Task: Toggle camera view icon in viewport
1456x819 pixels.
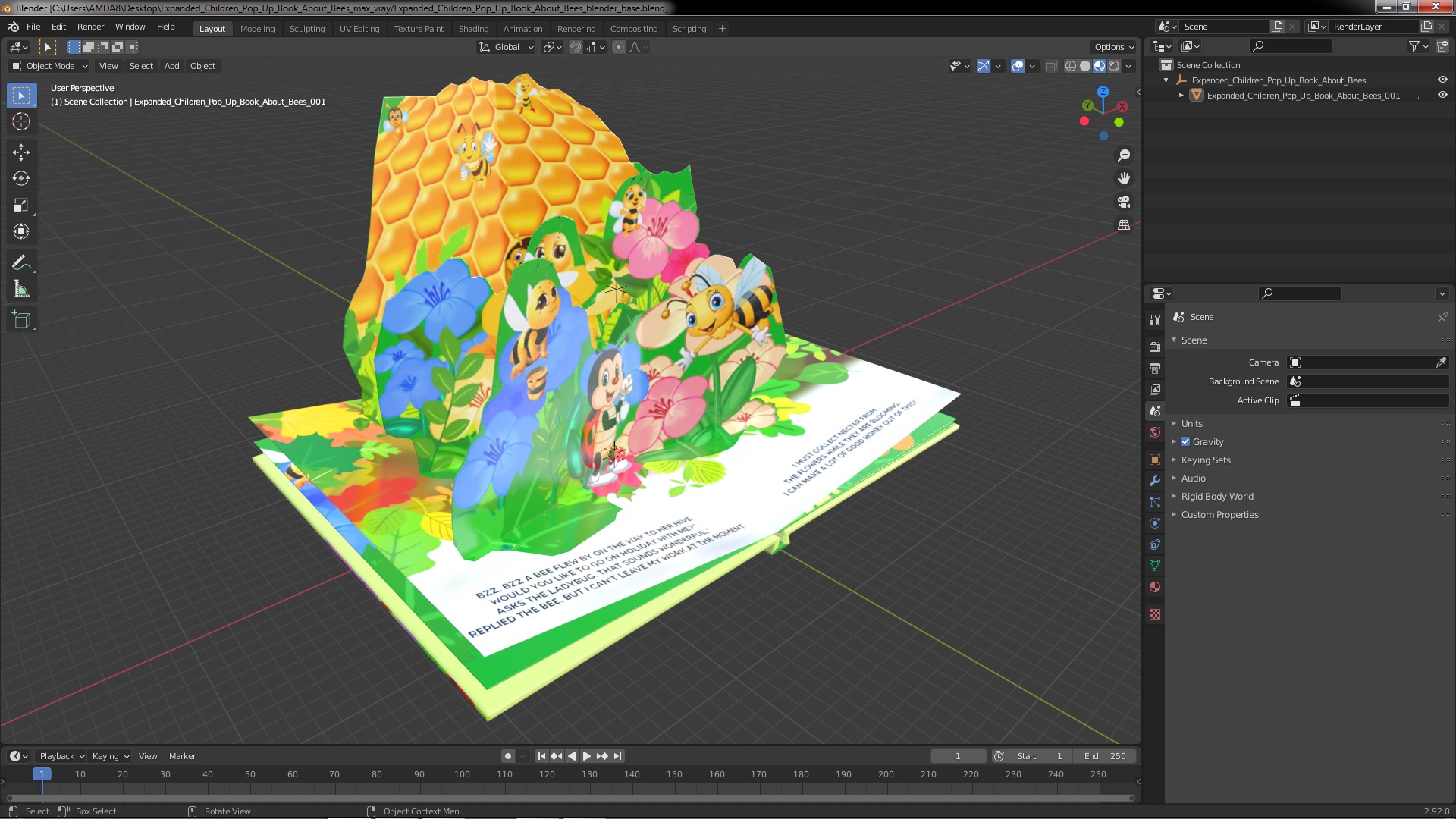Action: [x=1124, y=202]
